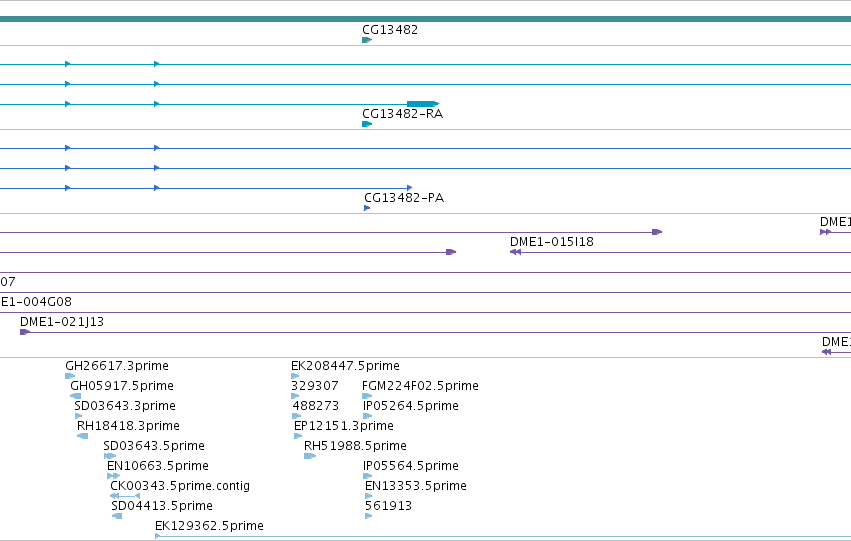
Task: Click the EN13353.5prime EST label
Action: tap(416, 486)
